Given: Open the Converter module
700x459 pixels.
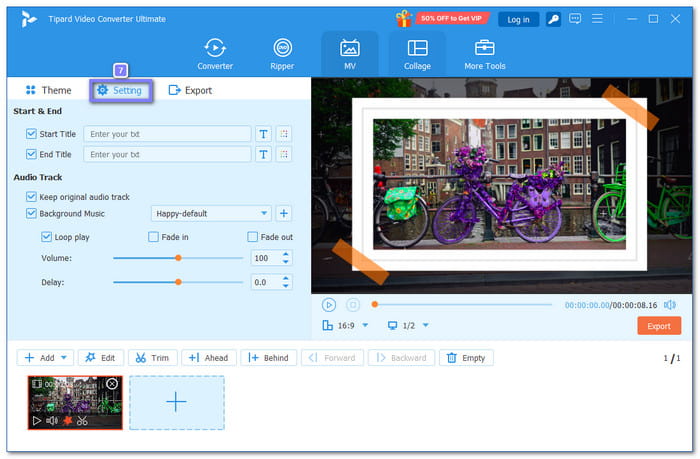Looking at the screenshot, I should (215, 54).
